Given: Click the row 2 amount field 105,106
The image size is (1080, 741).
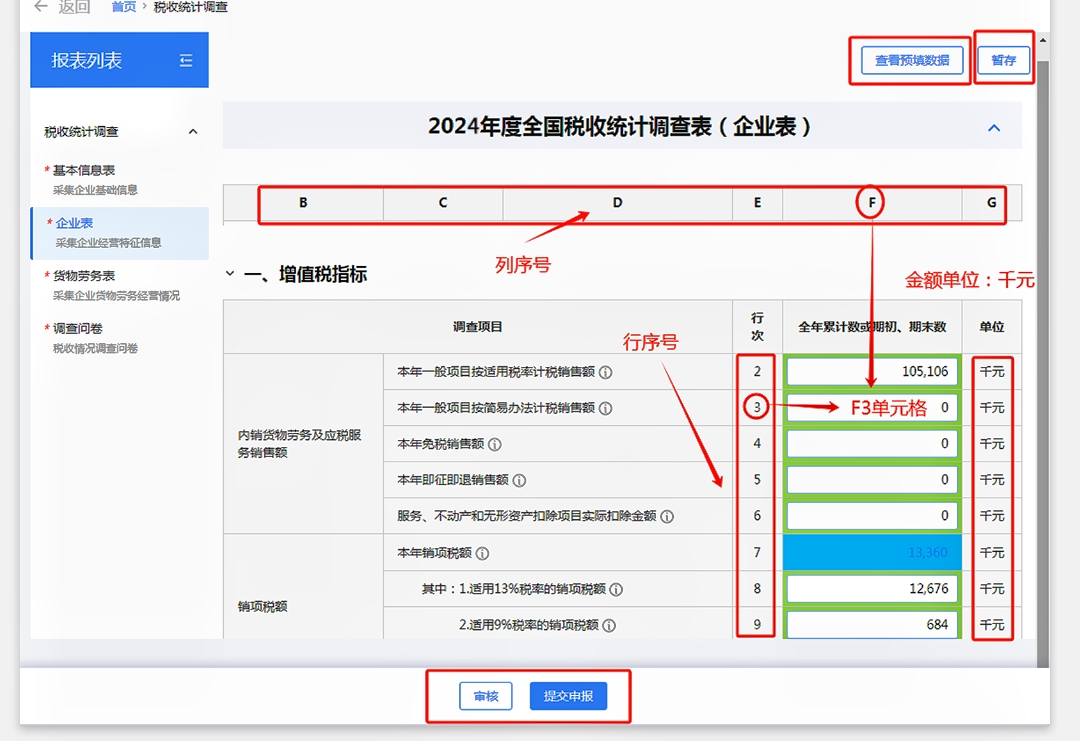Looking at the screenshot, I should [872, 372].
